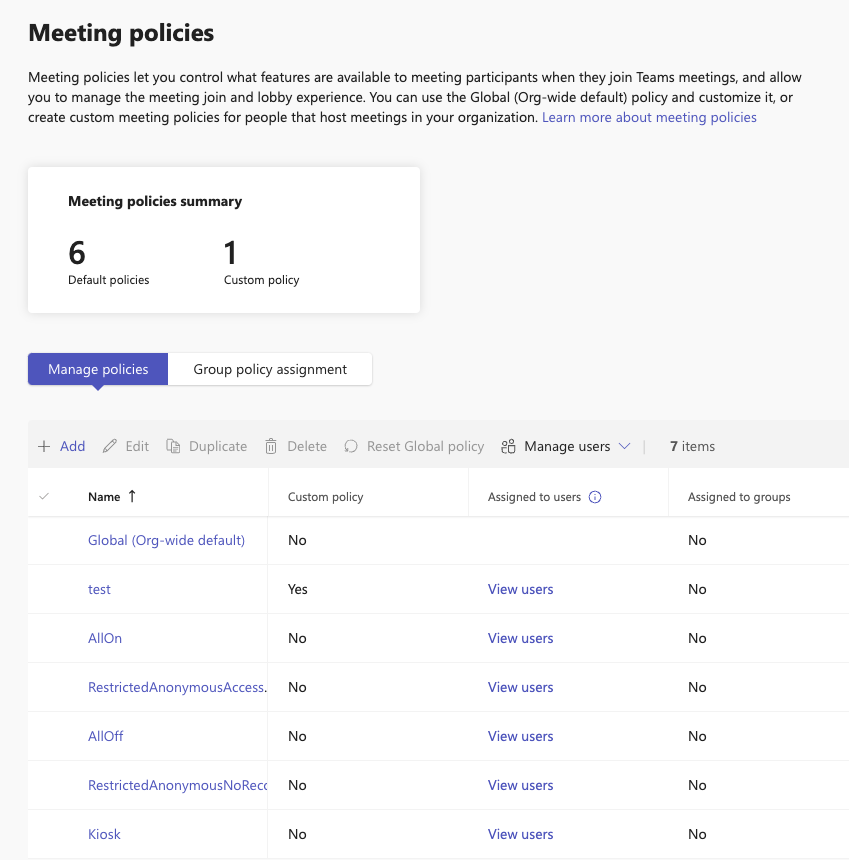Click the Edit pencil icon

pos(110,447)
